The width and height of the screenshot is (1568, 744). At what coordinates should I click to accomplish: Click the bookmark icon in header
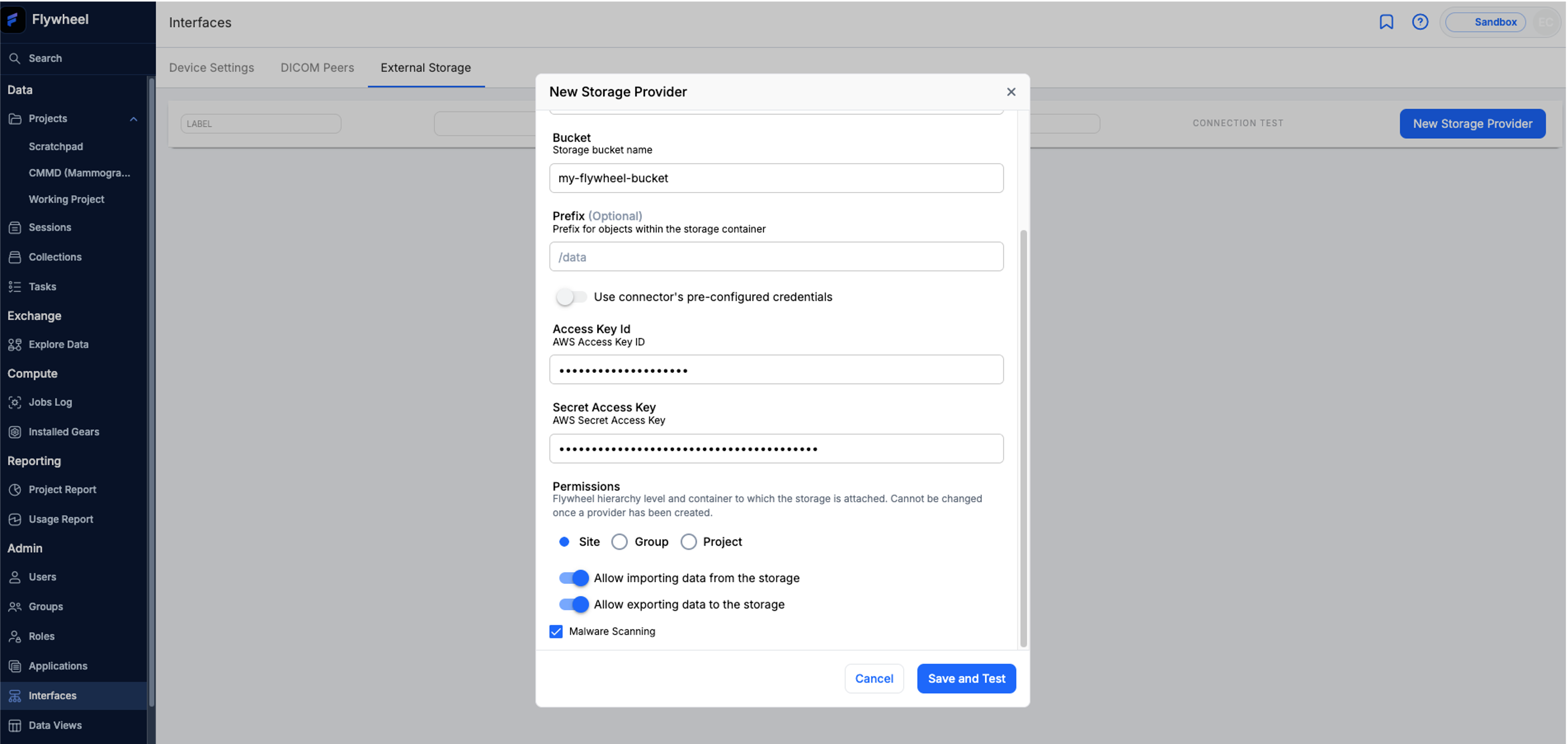[1386, 22]
